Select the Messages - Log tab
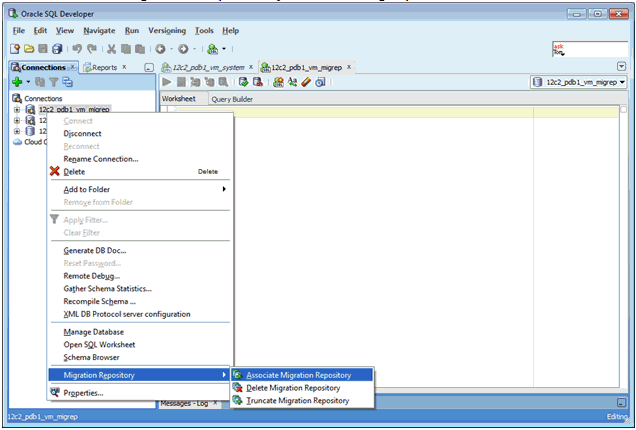This screenshot has width=636, height=430. 184,404
